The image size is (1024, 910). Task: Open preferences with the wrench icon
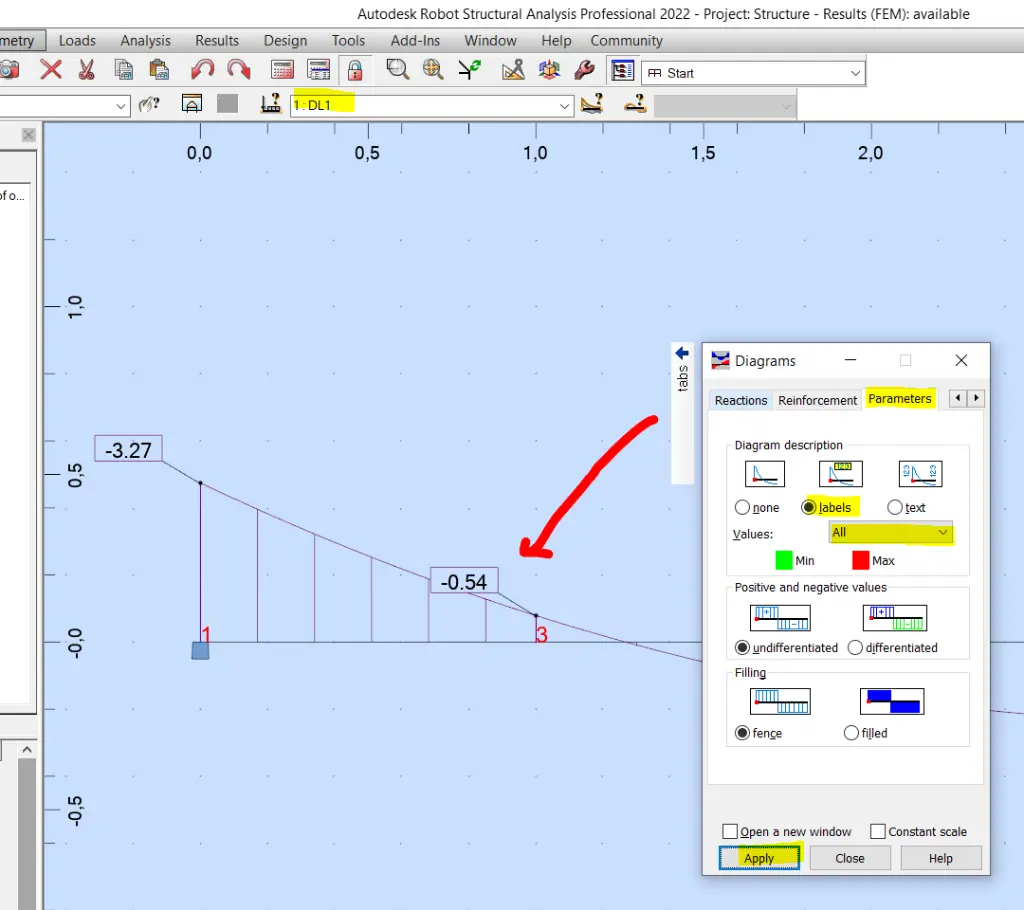[584, 69]
